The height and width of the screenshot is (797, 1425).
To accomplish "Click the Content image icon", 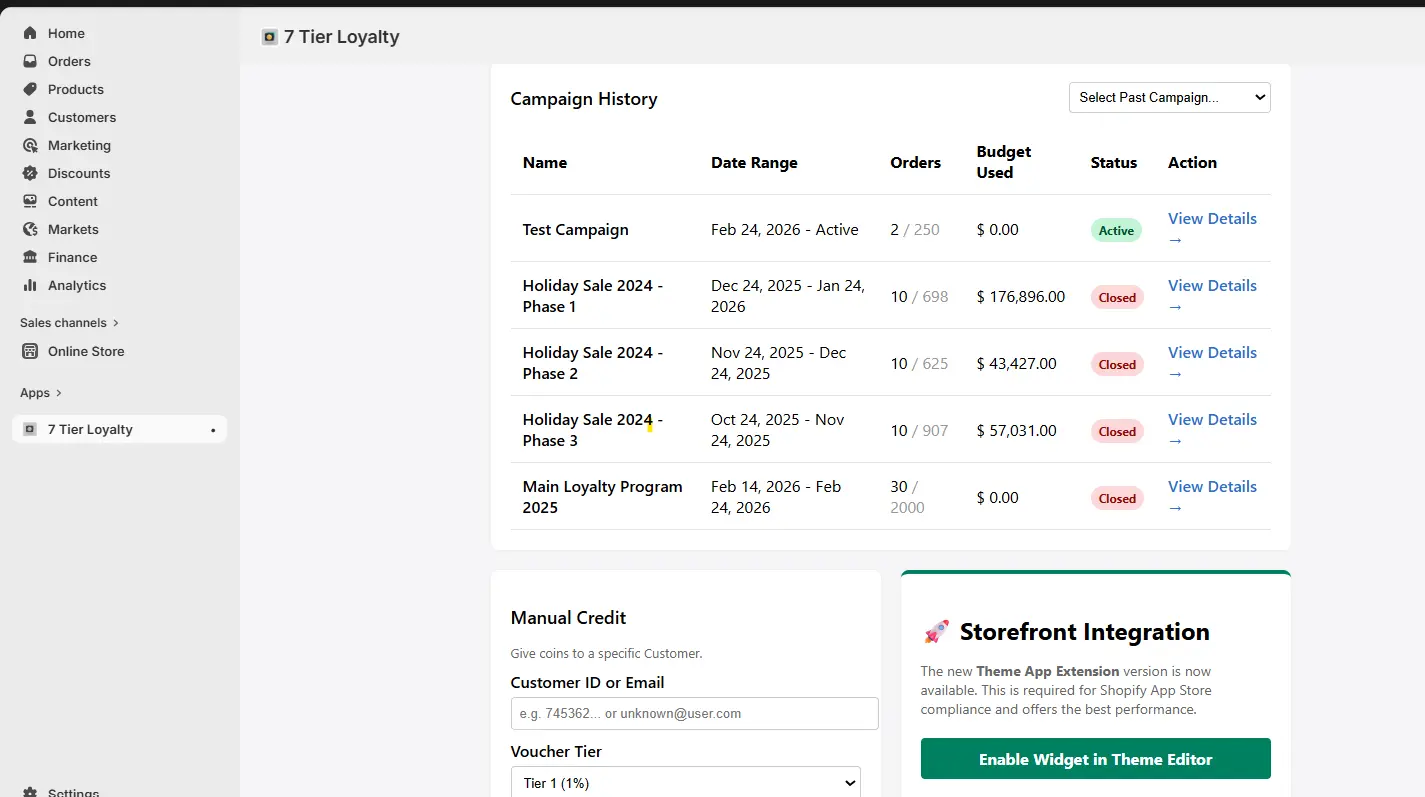I will click(30, 201).
